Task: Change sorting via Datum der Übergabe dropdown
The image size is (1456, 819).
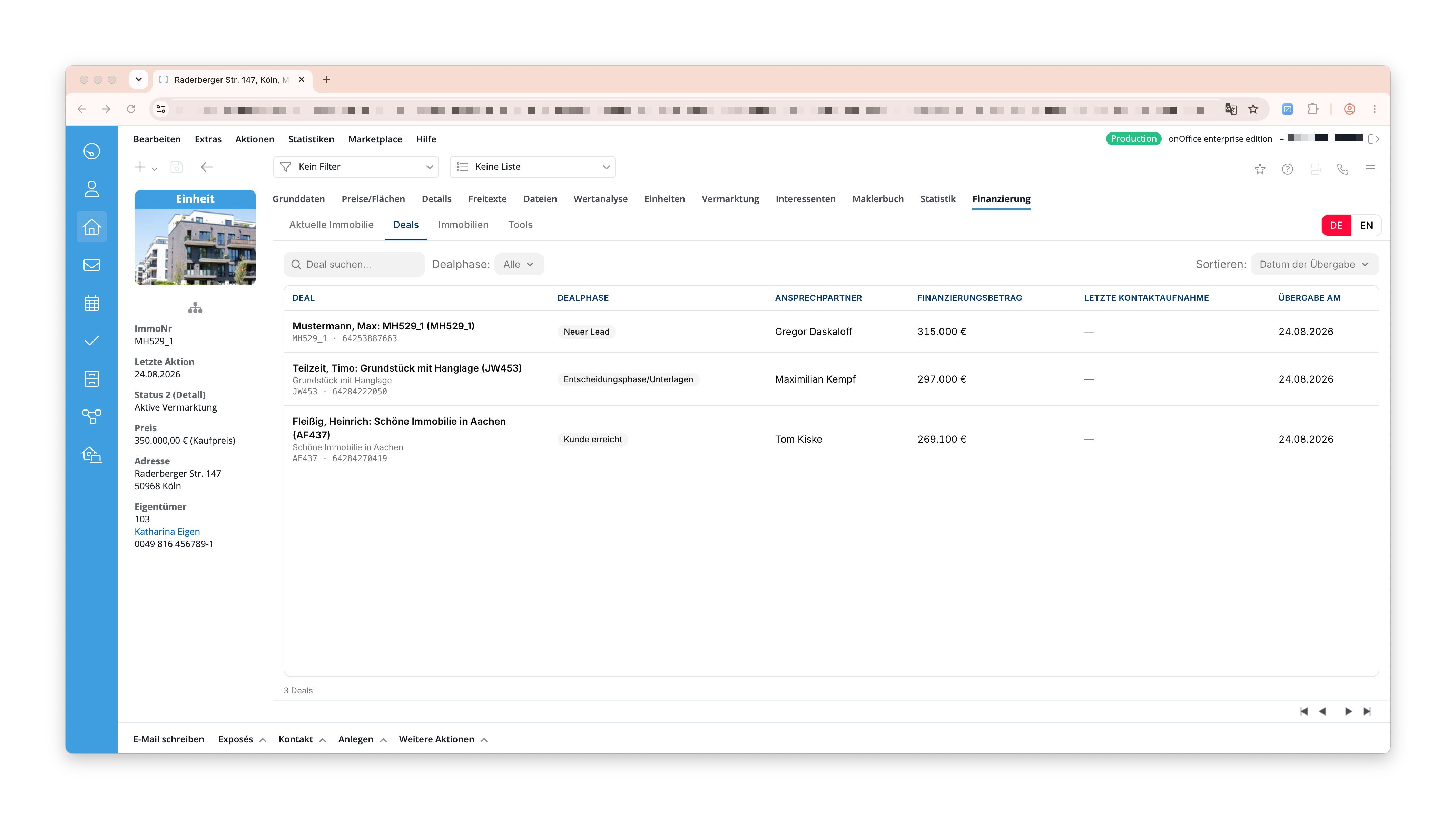Action: [x=1314, y=265]
